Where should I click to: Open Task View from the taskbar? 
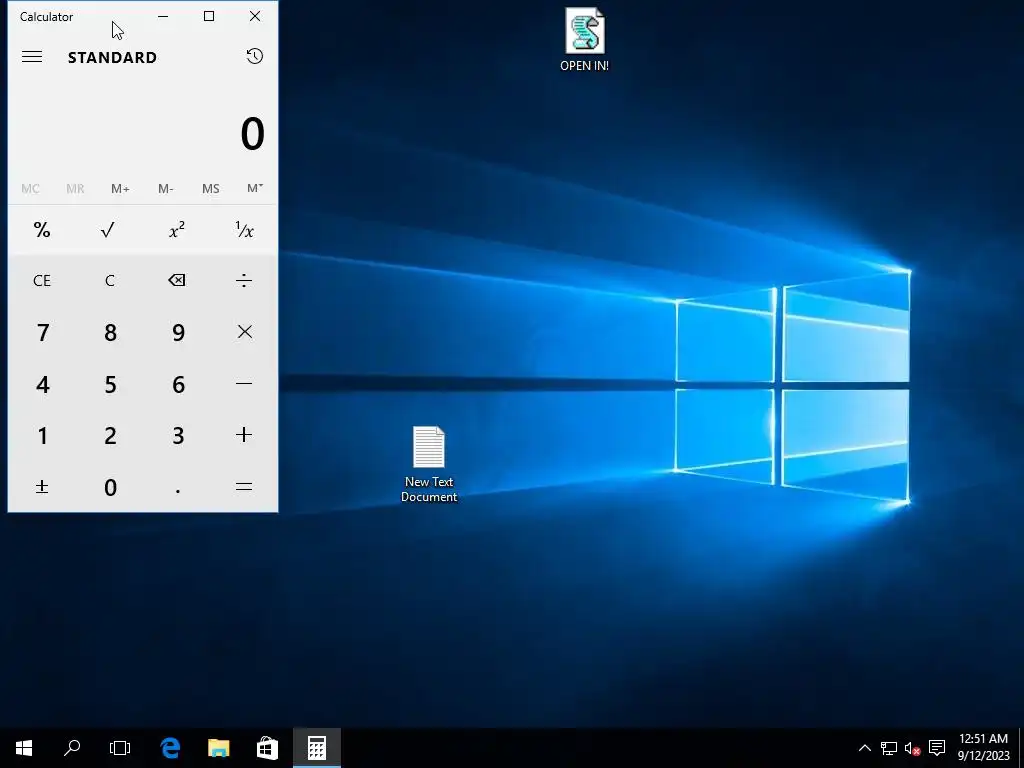pos(120,748)
